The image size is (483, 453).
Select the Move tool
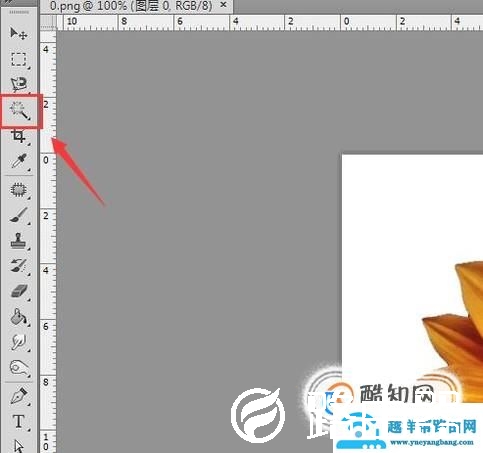pos(19,33)
